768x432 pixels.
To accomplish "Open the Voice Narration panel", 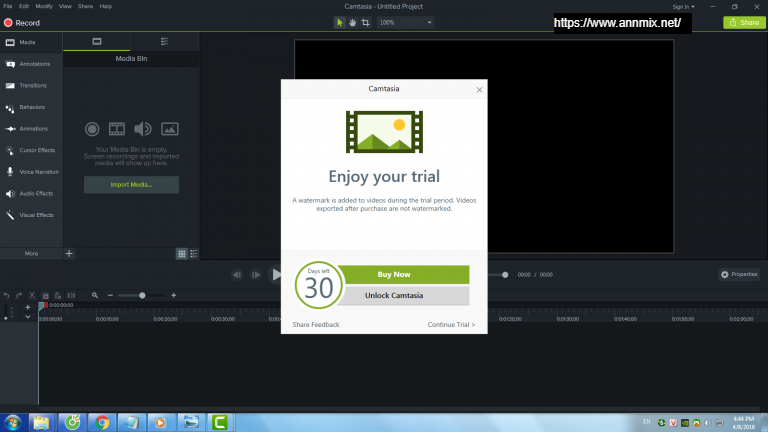I will click(31, 172).
